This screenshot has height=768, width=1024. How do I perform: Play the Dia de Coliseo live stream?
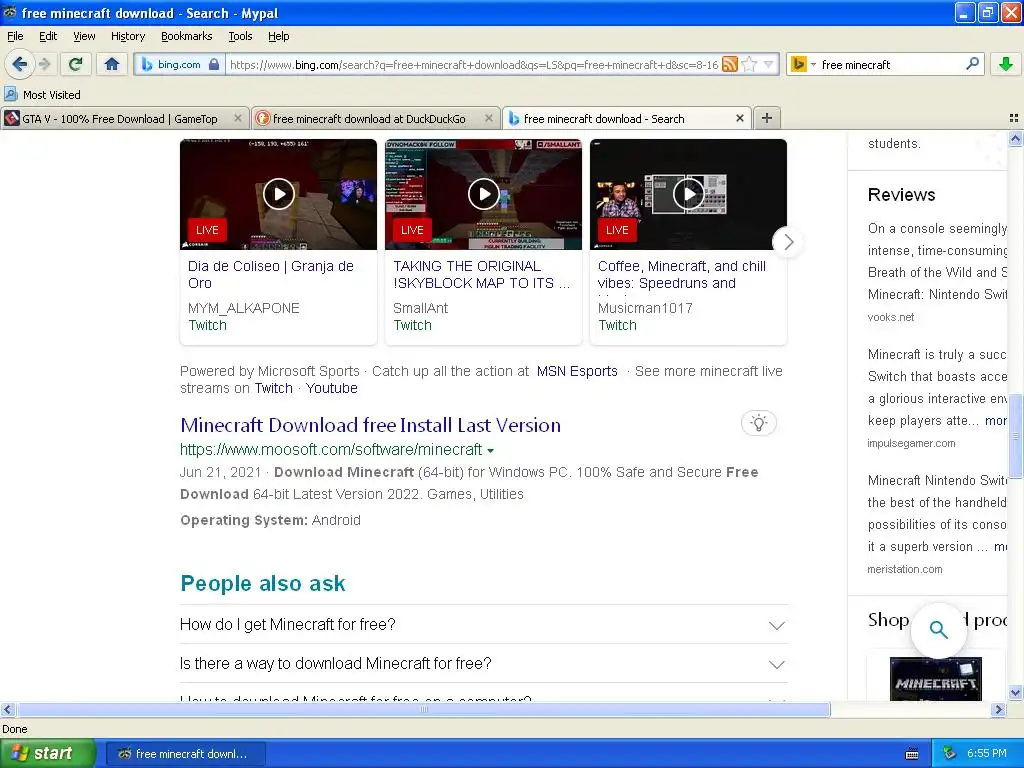[279, 194]
